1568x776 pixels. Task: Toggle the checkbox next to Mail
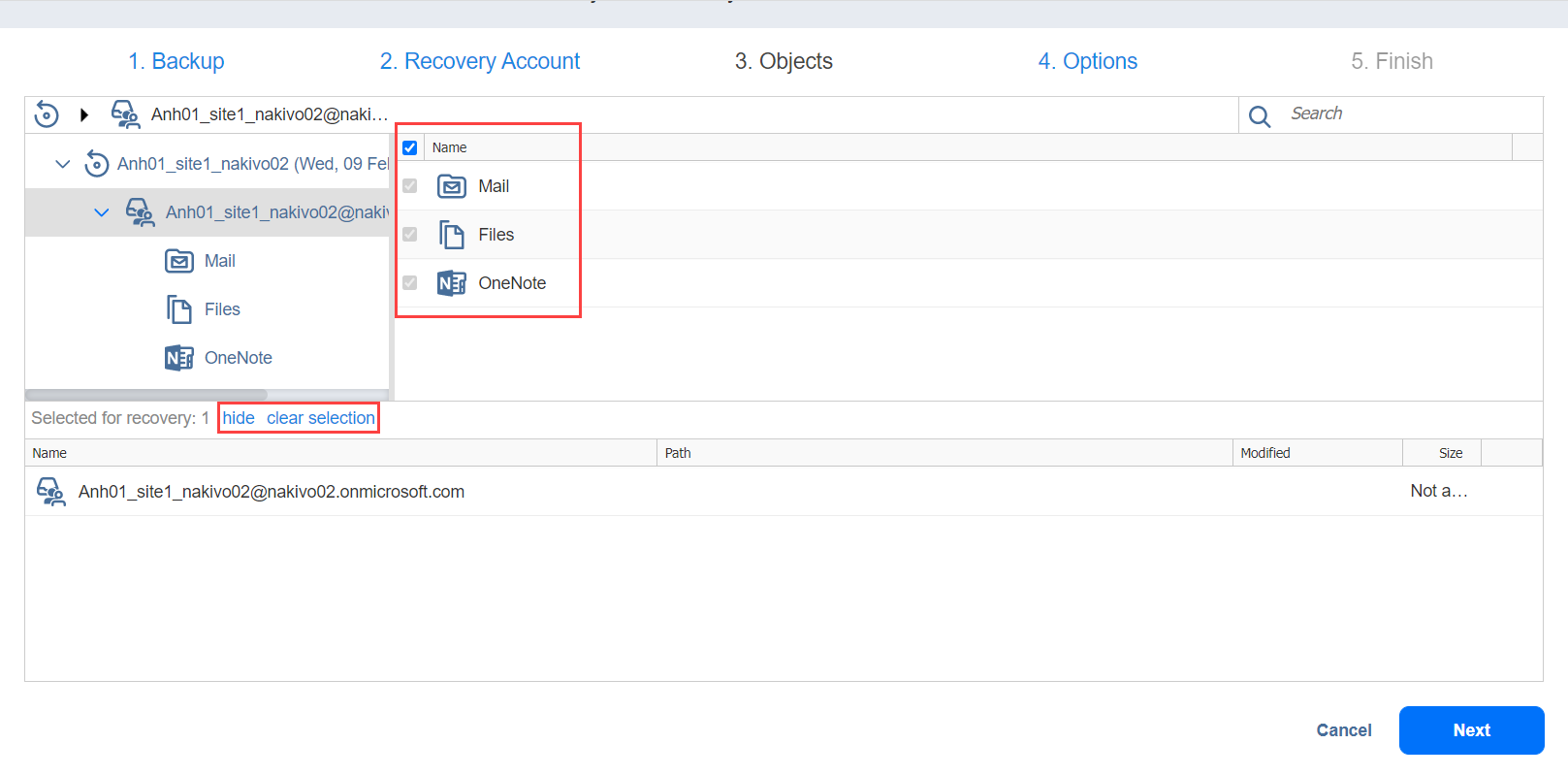click(410, 186)
